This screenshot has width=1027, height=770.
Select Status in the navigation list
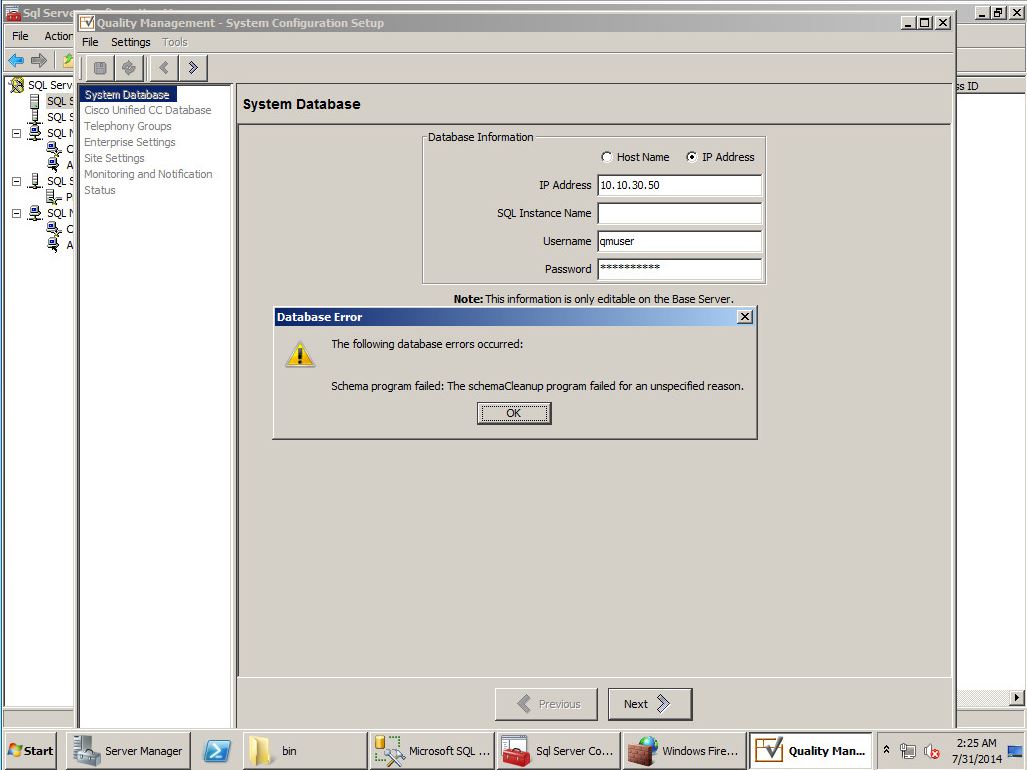coord(100,190)
